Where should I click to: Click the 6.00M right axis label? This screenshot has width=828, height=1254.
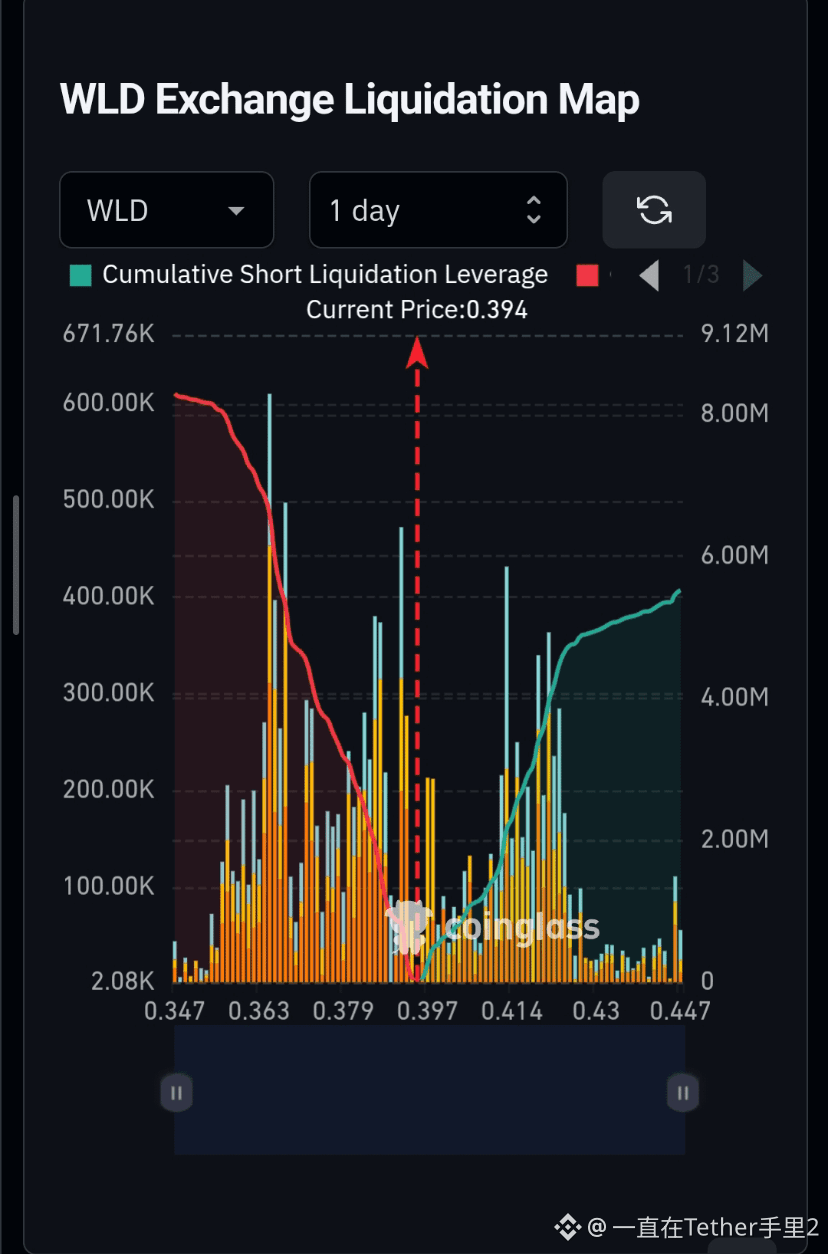pyautogui.click(x=735, y=555)
